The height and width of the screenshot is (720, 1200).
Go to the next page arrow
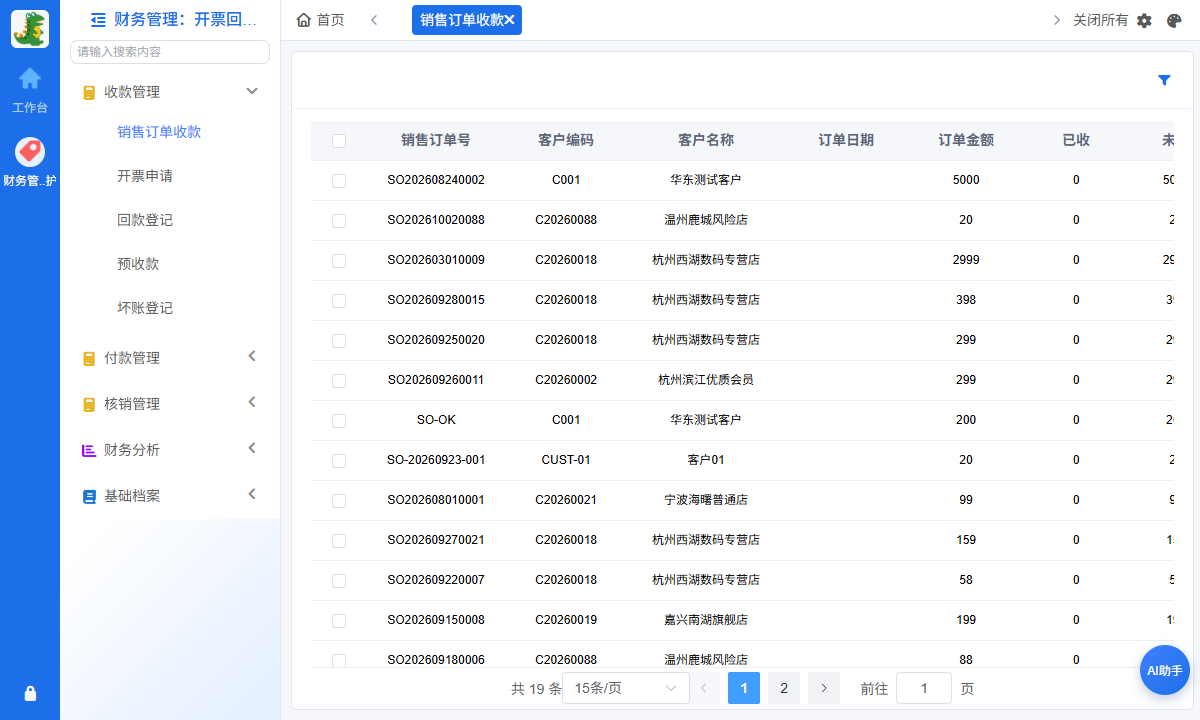[x=824, y=688]
